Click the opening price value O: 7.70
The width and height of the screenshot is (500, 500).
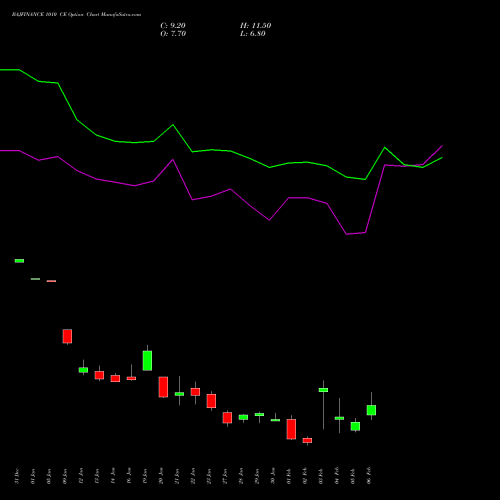[x=173, y=34]
